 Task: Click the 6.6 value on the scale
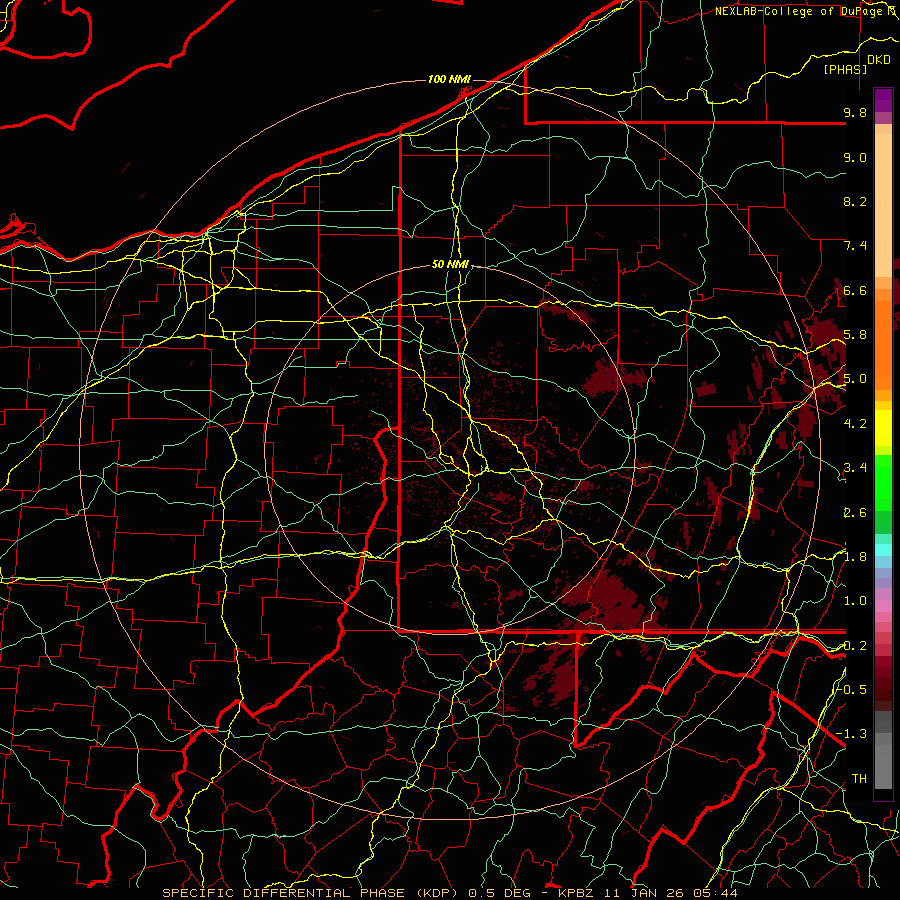(855, 290)
